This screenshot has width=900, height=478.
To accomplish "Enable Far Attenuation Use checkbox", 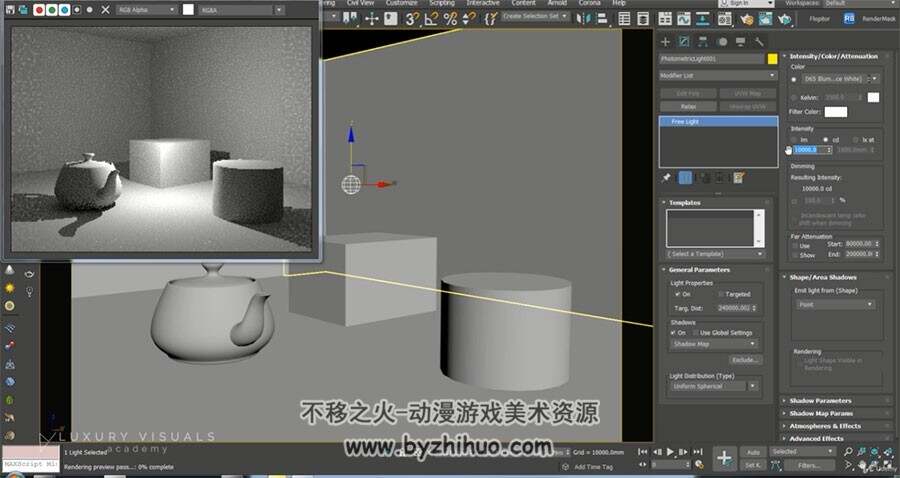I will (795, 246).
